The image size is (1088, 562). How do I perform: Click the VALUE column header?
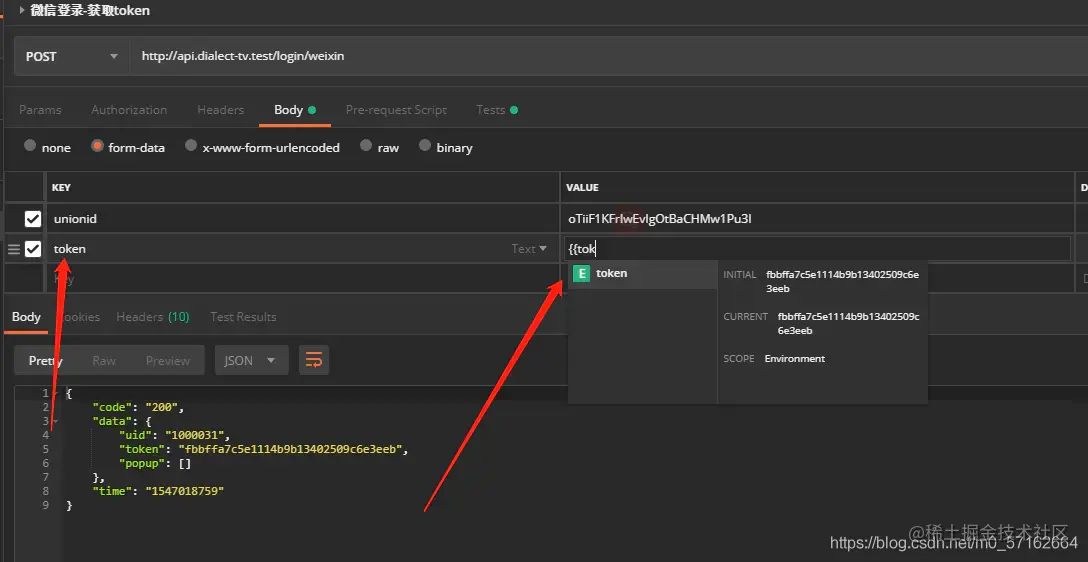pos(582,187)
